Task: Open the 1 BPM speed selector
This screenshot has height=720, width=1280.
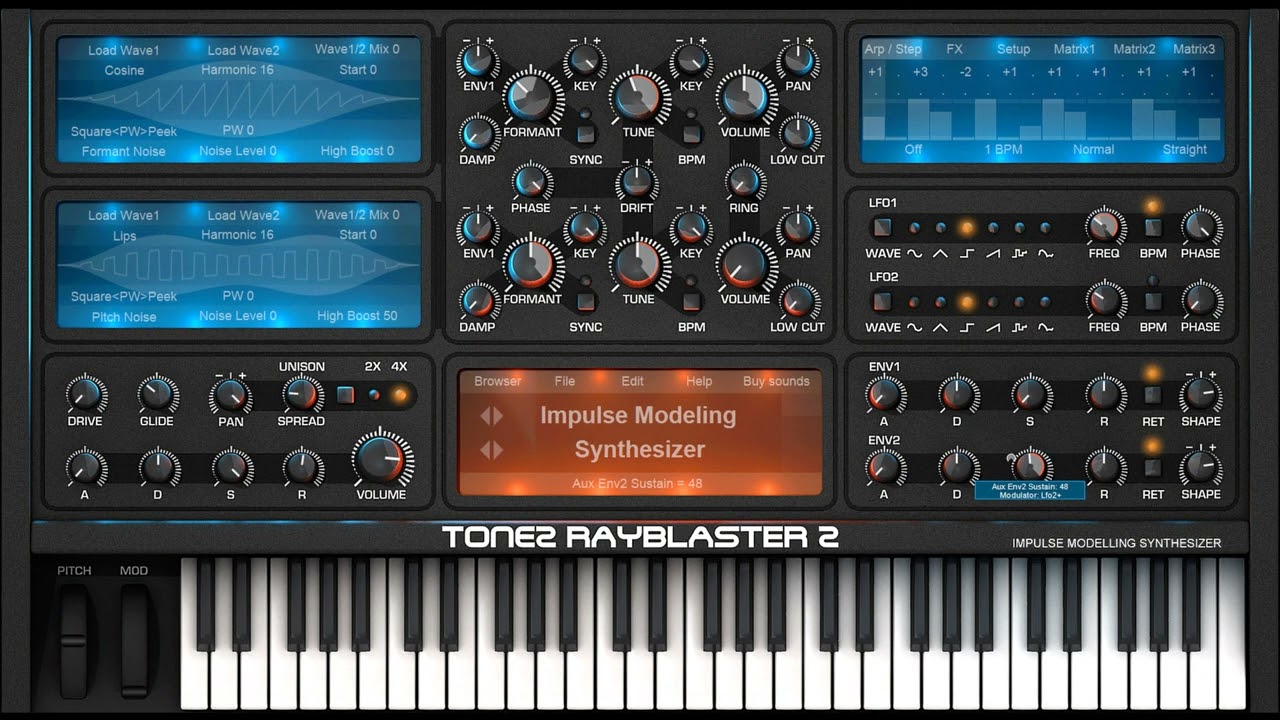Action: click(x=1003, y=150)
